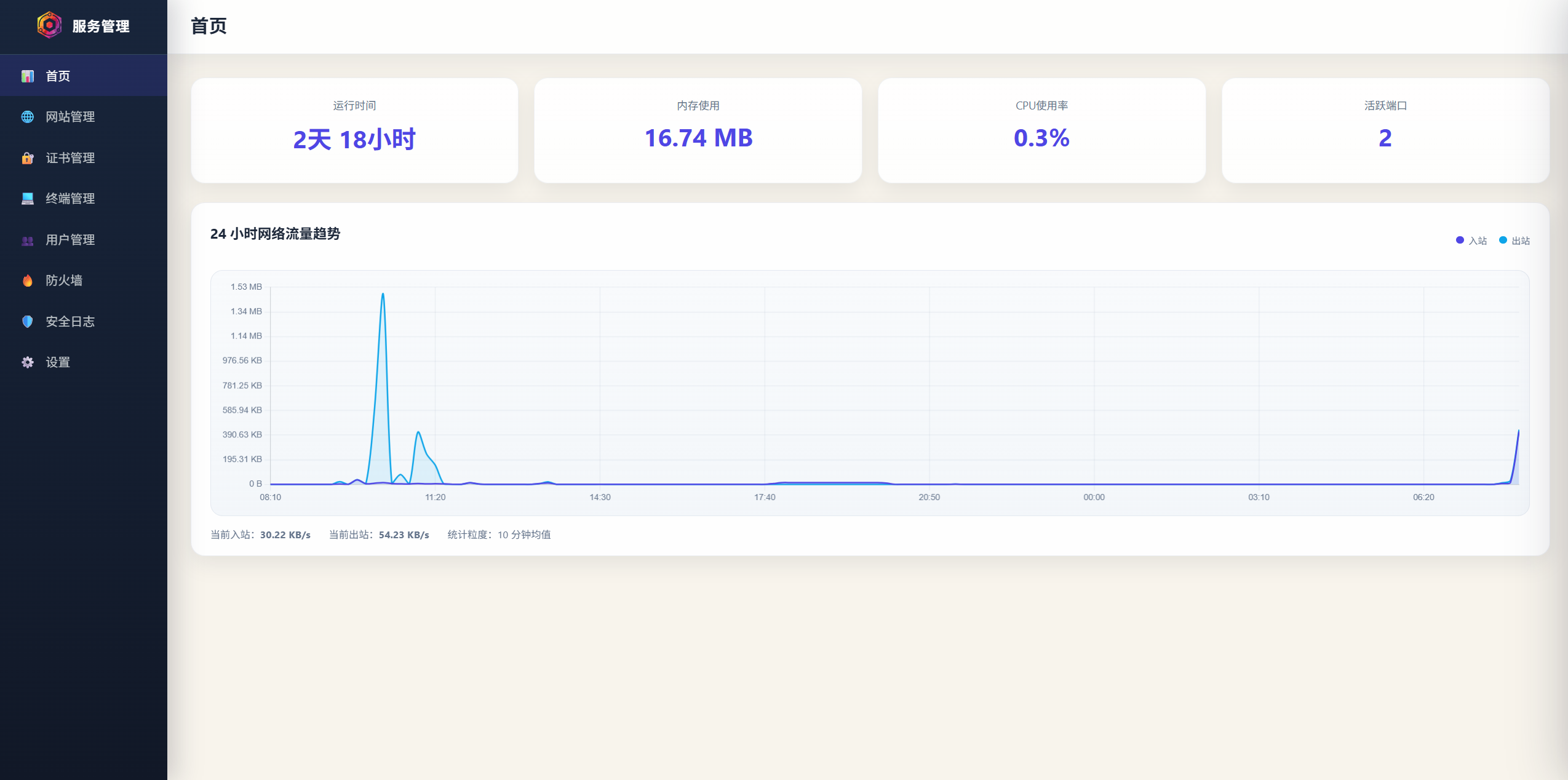Click the outbound traffic peak on chart

383,295
